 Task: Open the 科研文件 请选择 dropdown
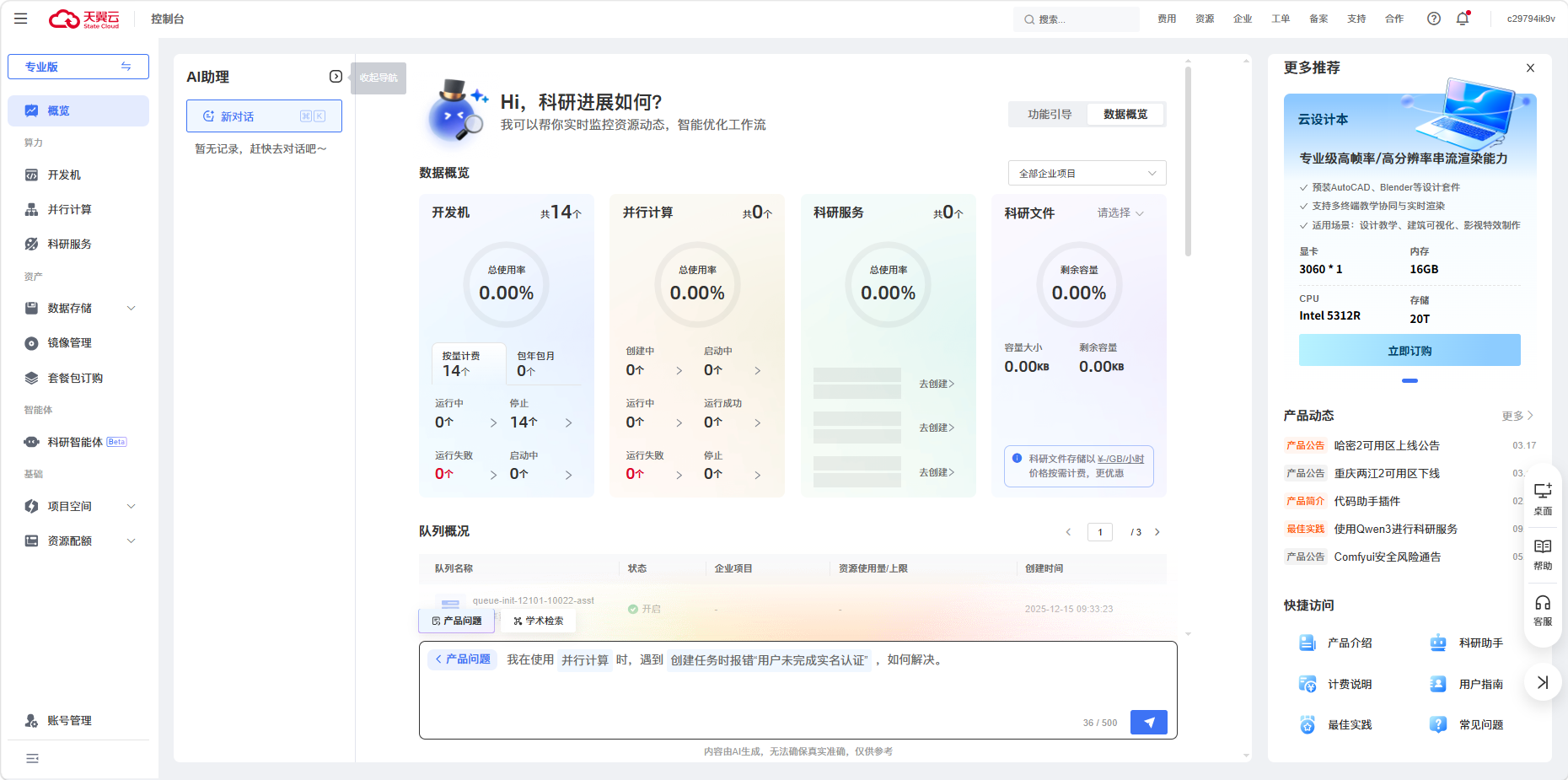coord(1120,213)
